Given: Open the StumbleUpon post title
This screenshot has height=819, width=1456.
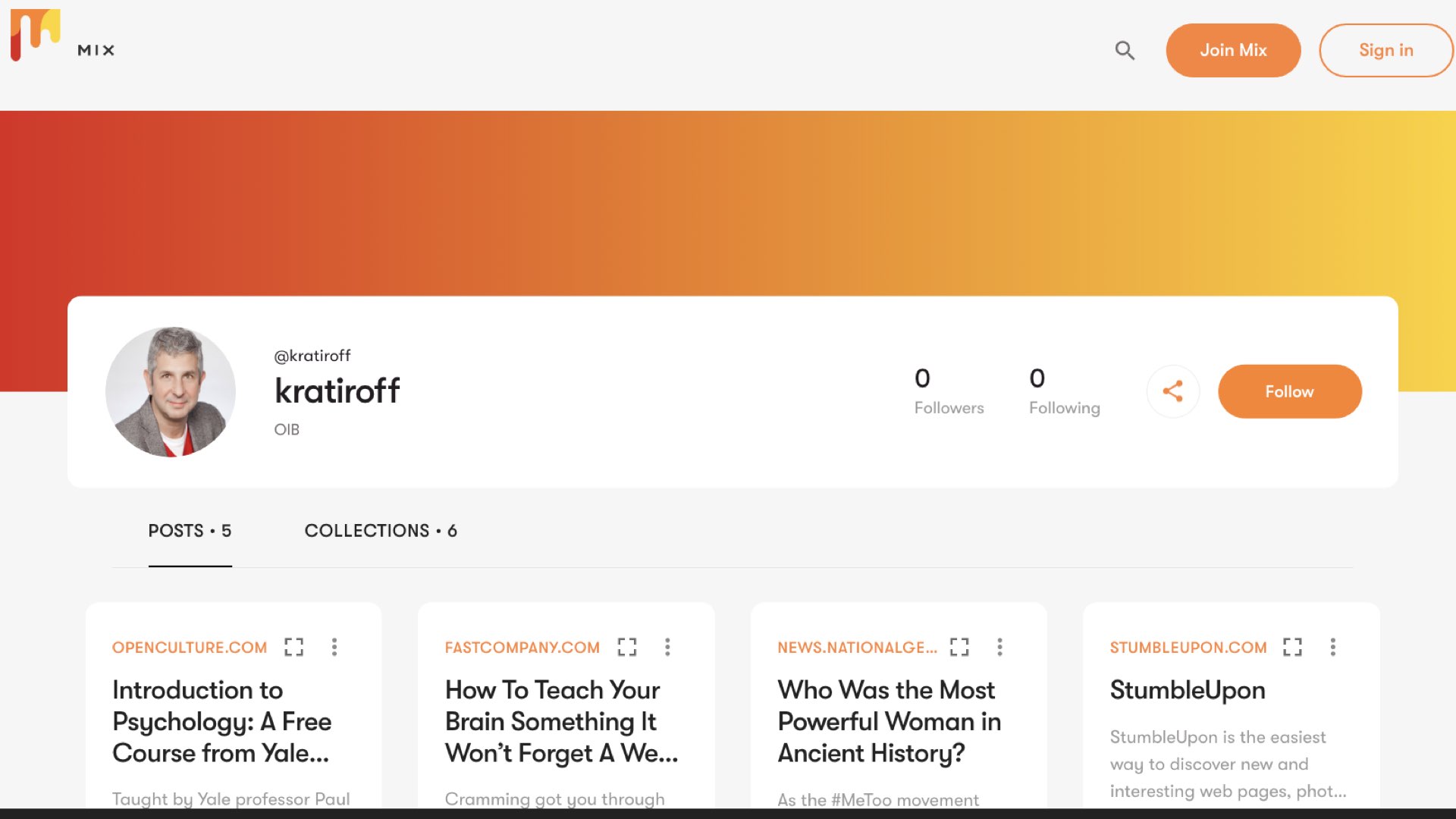Looking at the screenshot, I should click(1188, 691).
